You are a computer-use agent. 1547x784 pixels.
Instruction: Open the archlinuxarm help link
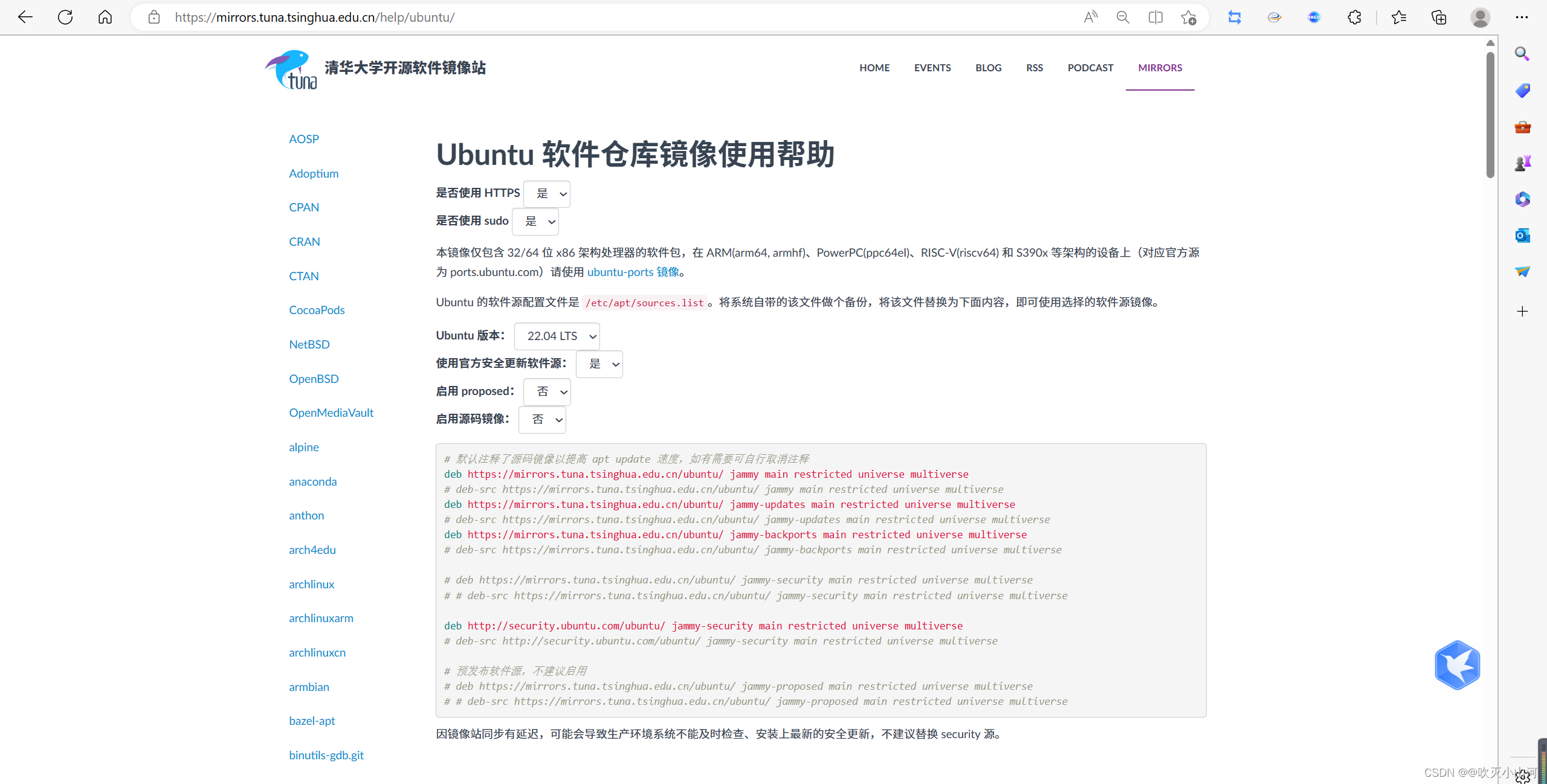(x=321, y=619)
